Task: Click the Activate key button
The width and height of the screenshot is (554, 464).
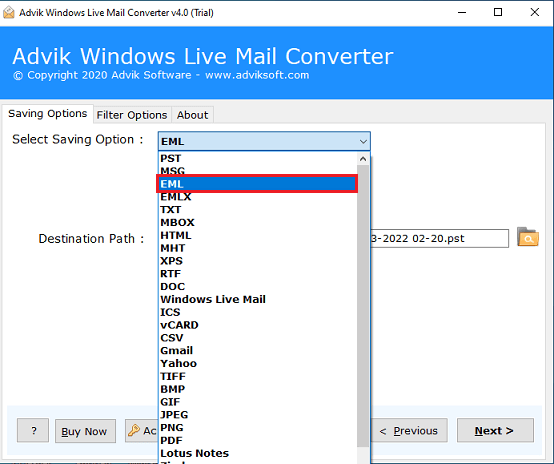Action: click(142, 430)
